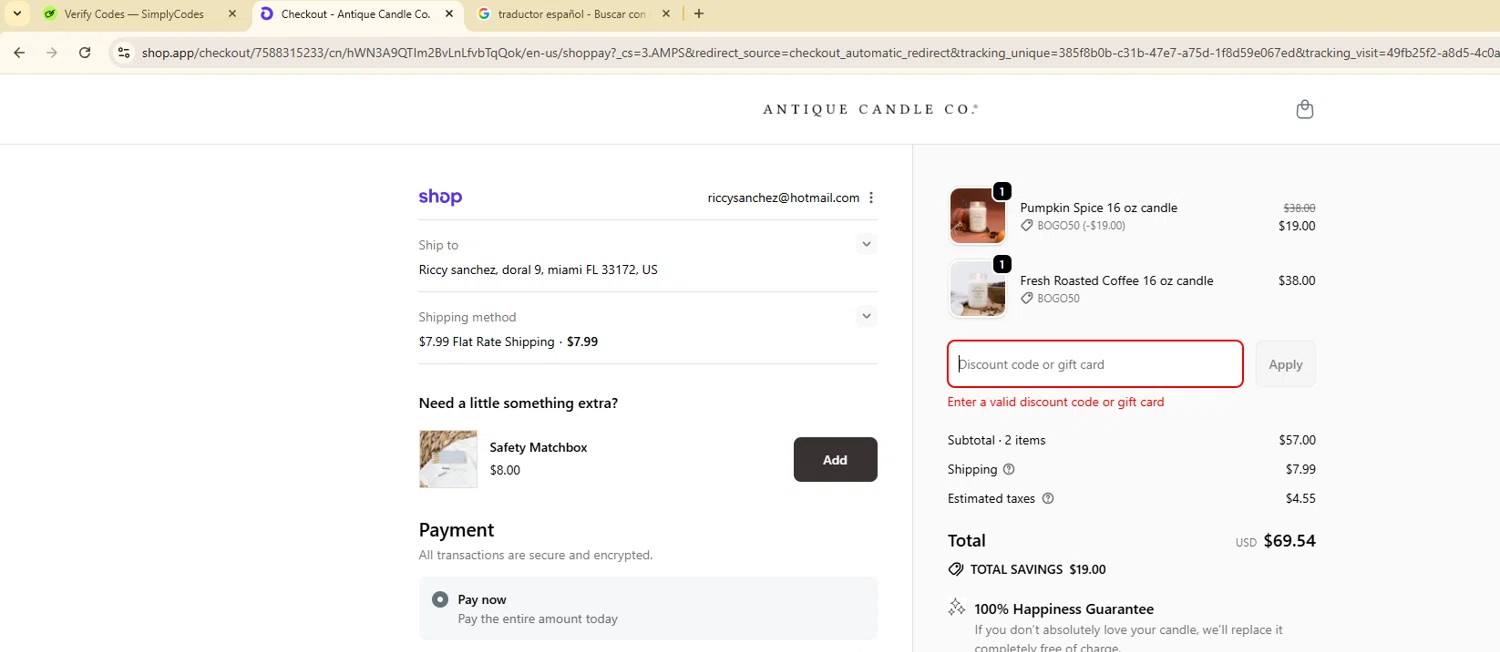Click the estimated taxes value $4.55
Viewport: 1500px width, 652px height.
[x=1300, y=498]
